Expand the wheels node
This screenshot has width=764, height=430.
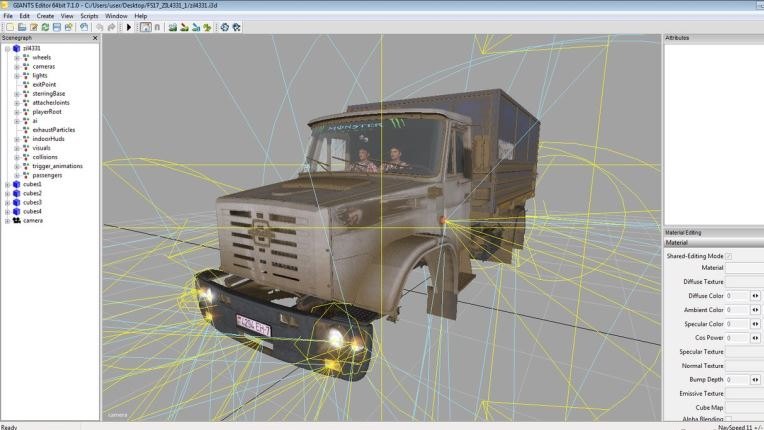[x=17, y=57]
